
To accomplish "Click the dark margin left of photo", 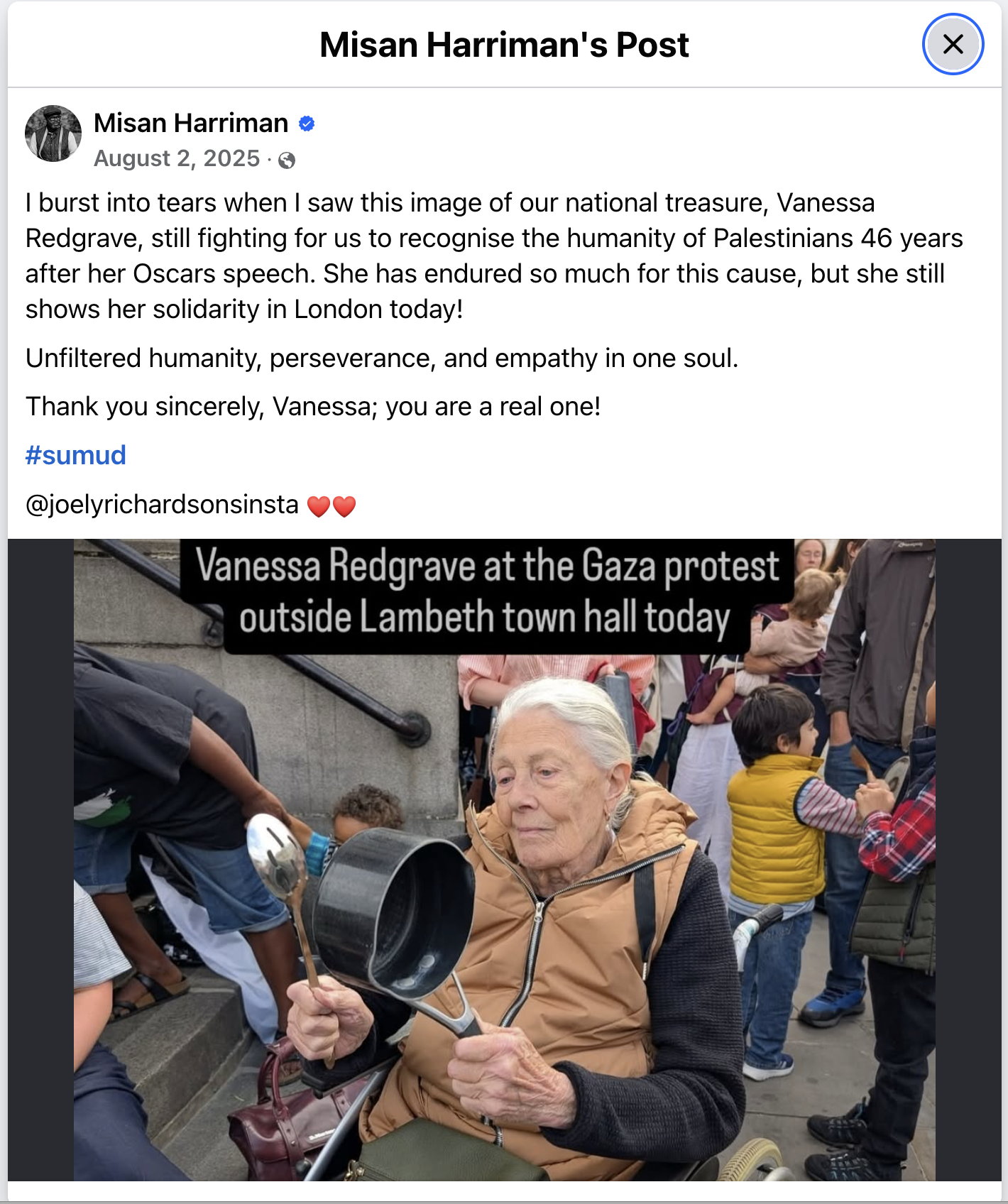I will click(40, 860).
